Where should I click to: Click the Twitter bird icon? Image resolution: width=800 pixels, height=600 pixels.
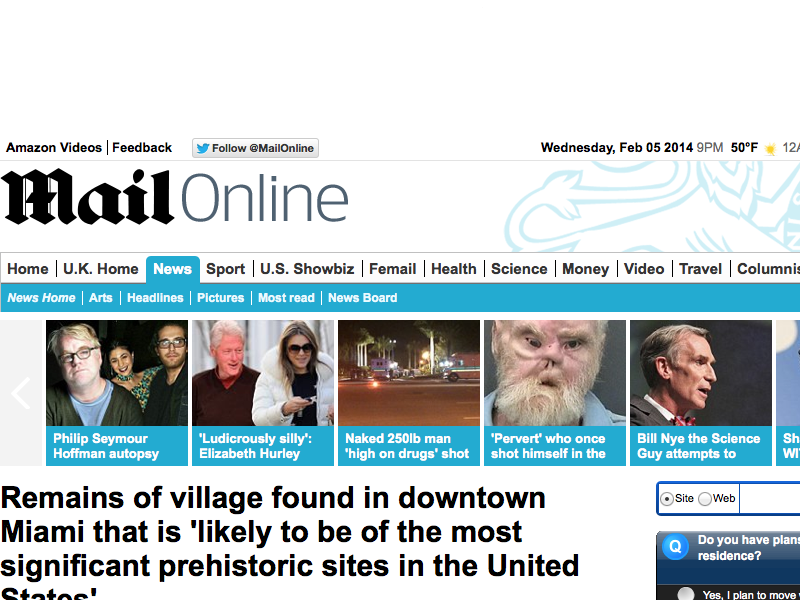pyautogui.click(x=203, y=148)
